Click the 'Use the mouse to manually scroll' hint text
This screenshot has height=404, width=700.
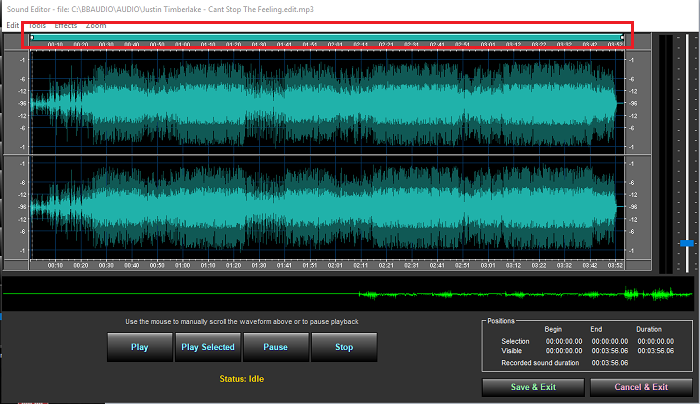pyautogui.click(x=242, y=321)
